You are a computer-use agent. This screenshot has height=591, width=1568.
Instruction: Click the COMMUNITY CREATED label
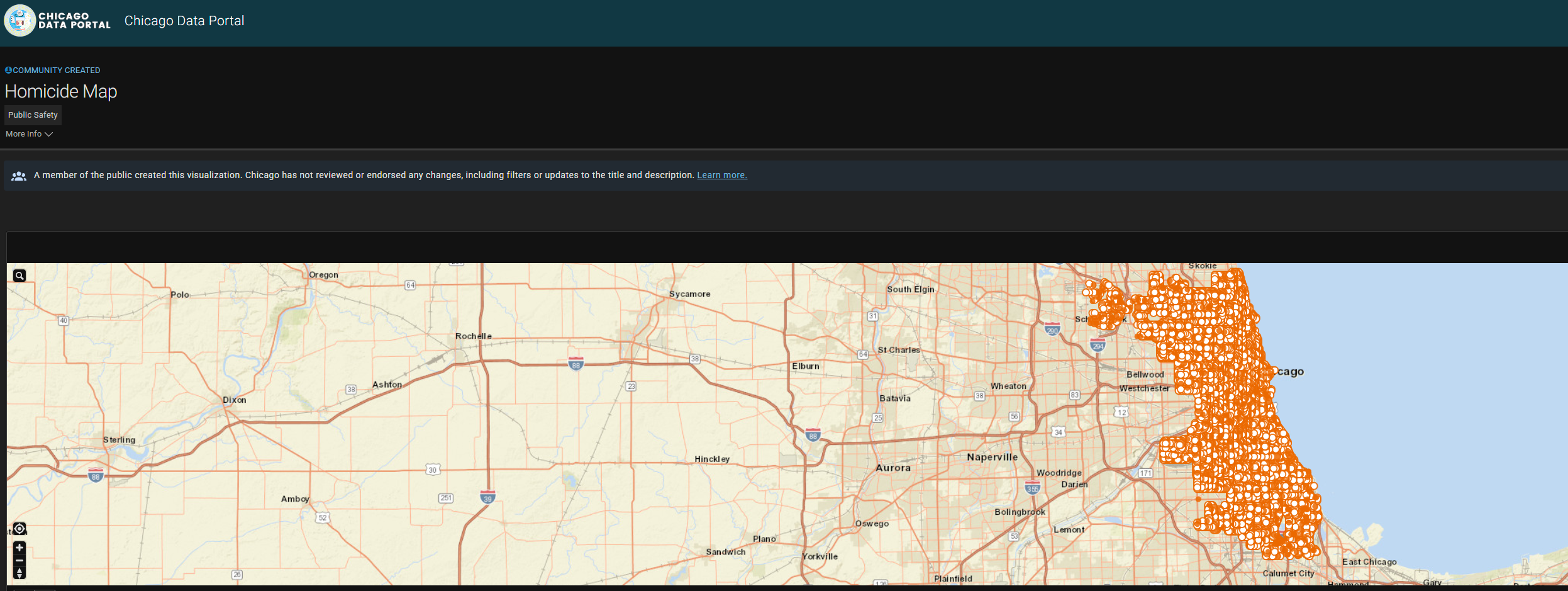pyautogui.click(x=57, y=70)
